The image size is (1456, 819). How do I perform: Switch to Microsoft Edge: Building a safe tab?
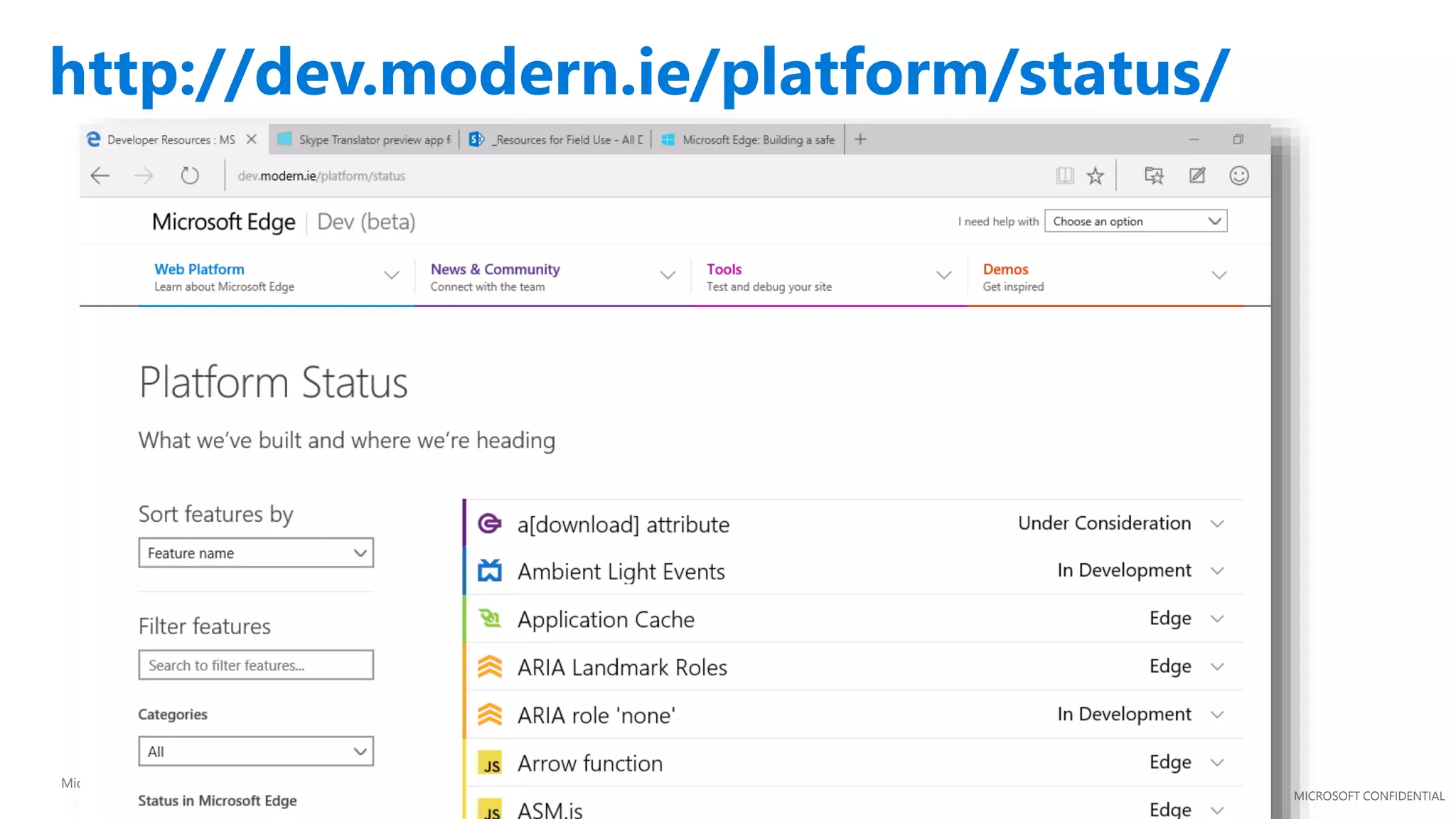point(748,139)
